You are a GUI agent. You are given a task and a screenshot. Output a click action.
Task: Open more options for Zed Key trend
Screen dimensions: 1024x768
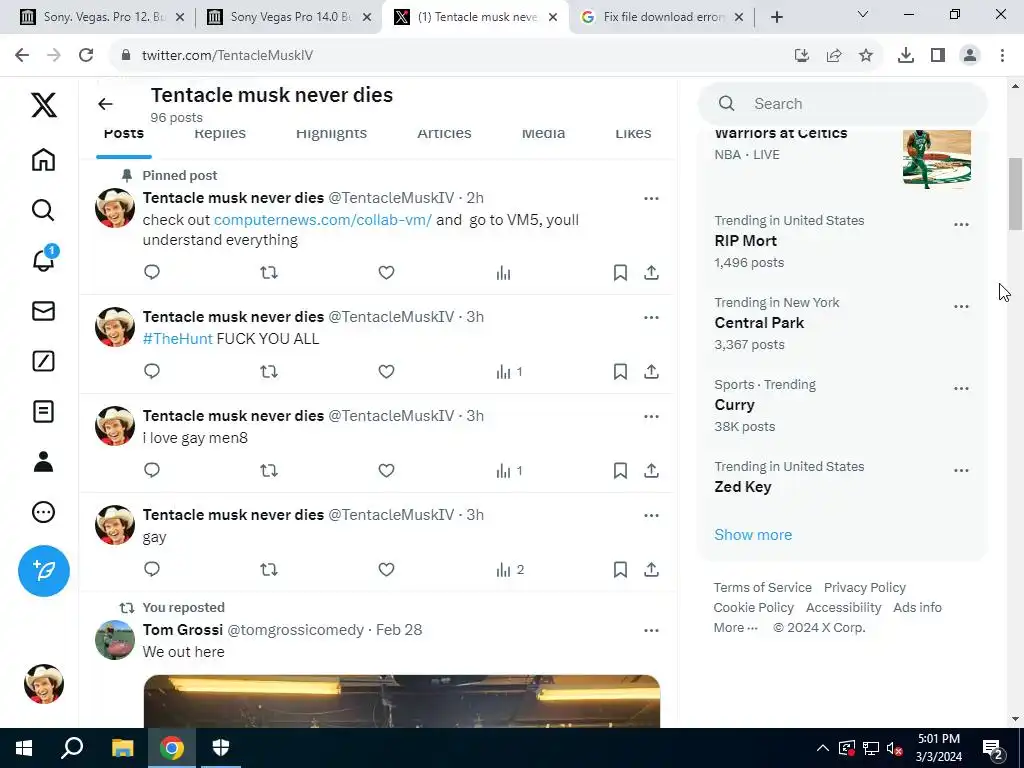tap(961, 470)
